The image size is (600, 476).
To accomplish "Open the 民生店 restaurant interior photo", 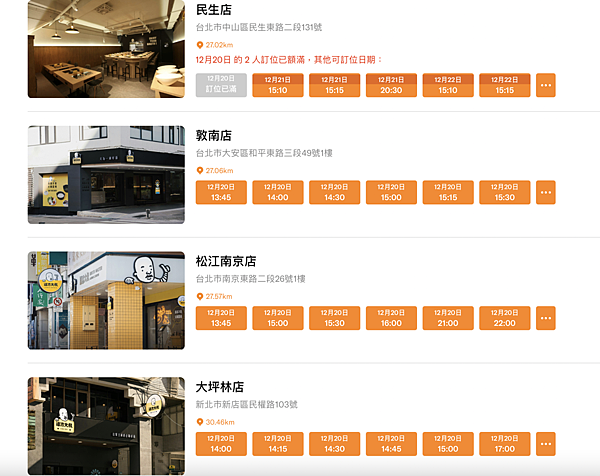I will tap(106, 49).
